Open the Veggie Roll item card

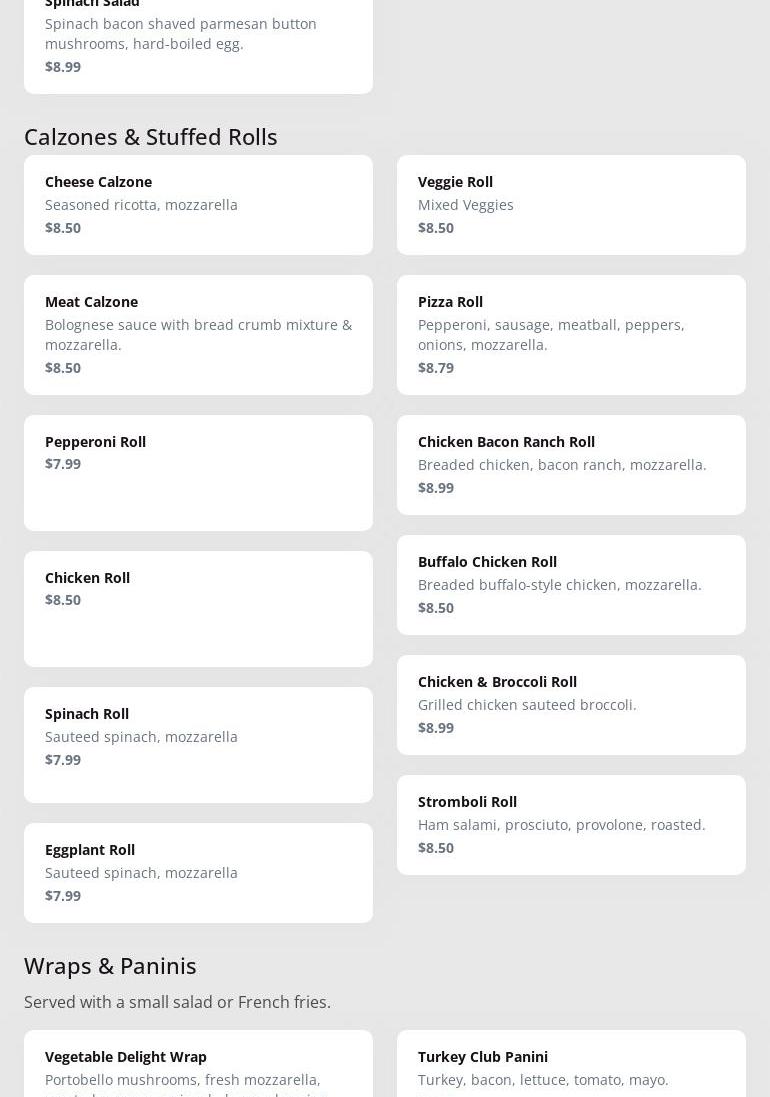point(571,204)
